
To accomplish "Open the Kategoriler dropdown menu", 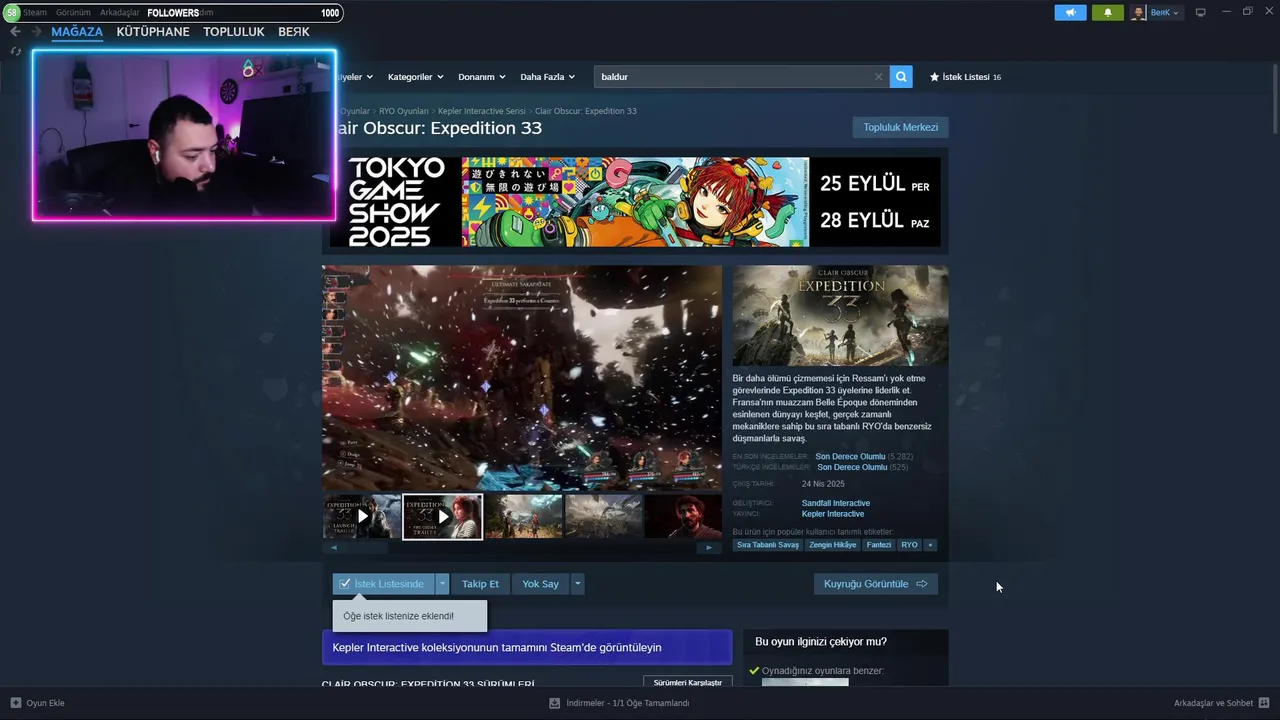I will [415, 77].
